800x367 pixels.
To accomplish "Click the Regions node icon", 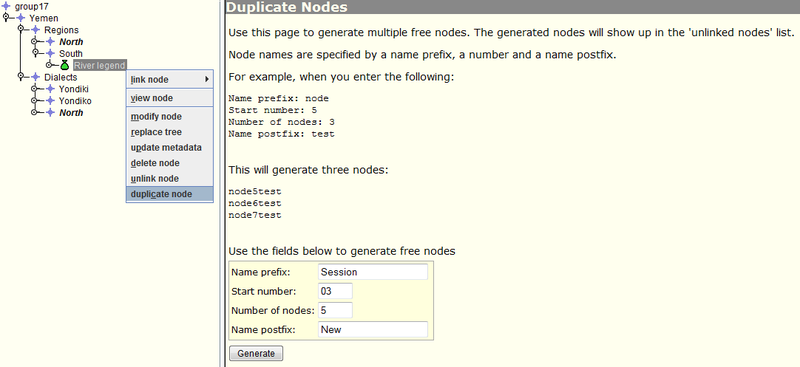I will [x=36, y=30].
